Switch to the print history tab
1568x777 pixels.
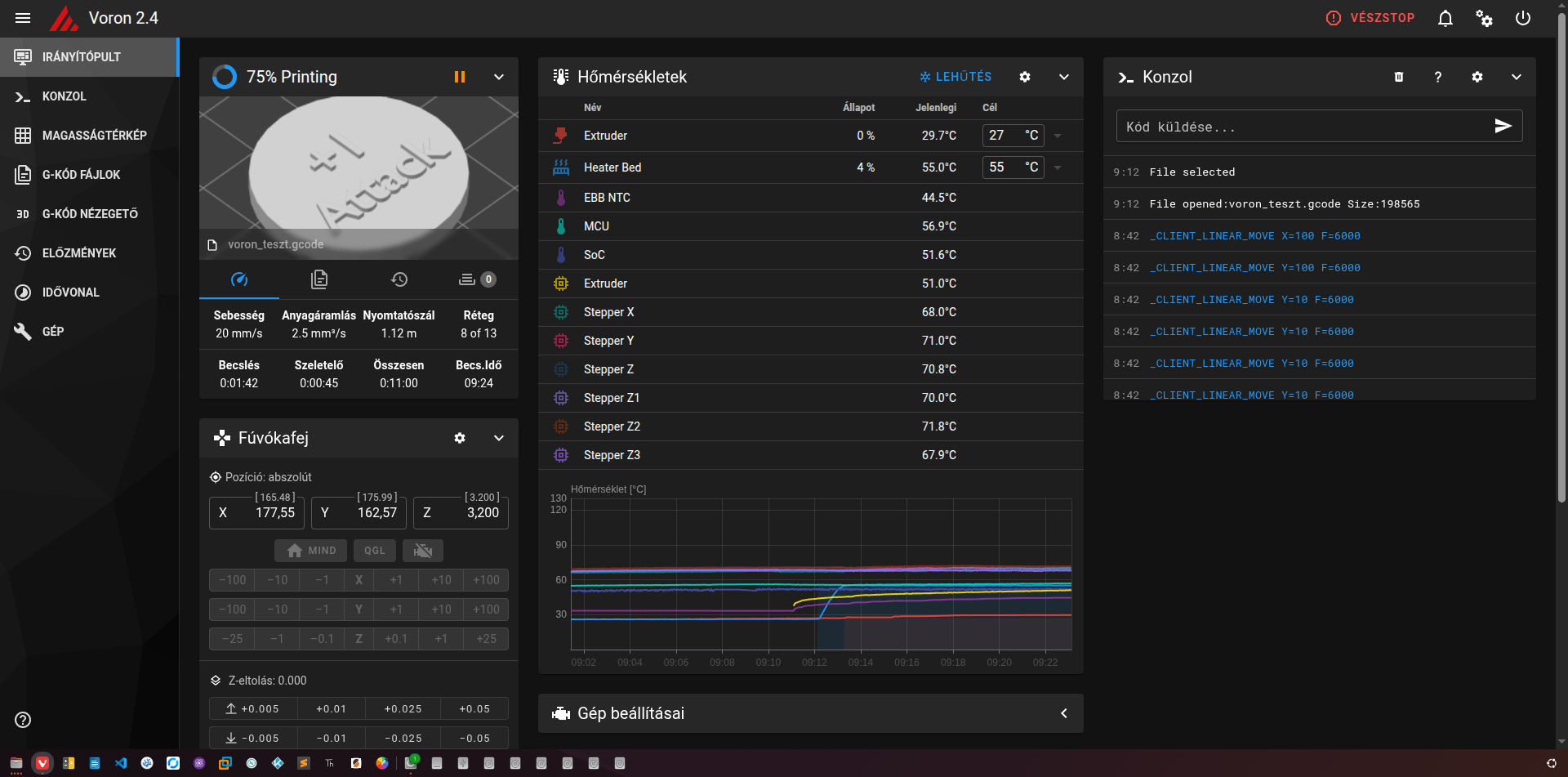click(x=399, y=279)
